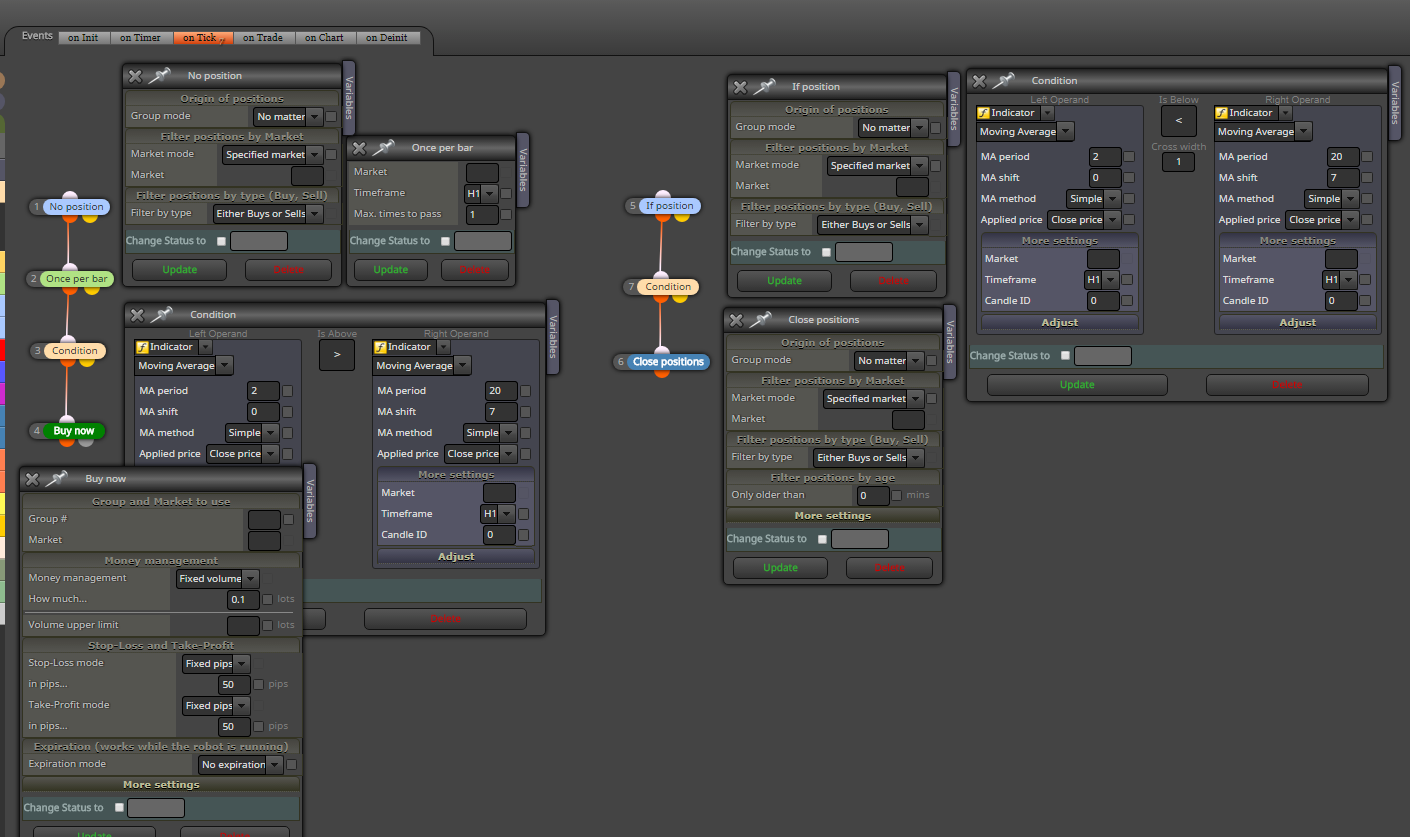The image size is (1410, 837).
Task: Close the Close positions settings panel
Action: (x=736, y=320)
